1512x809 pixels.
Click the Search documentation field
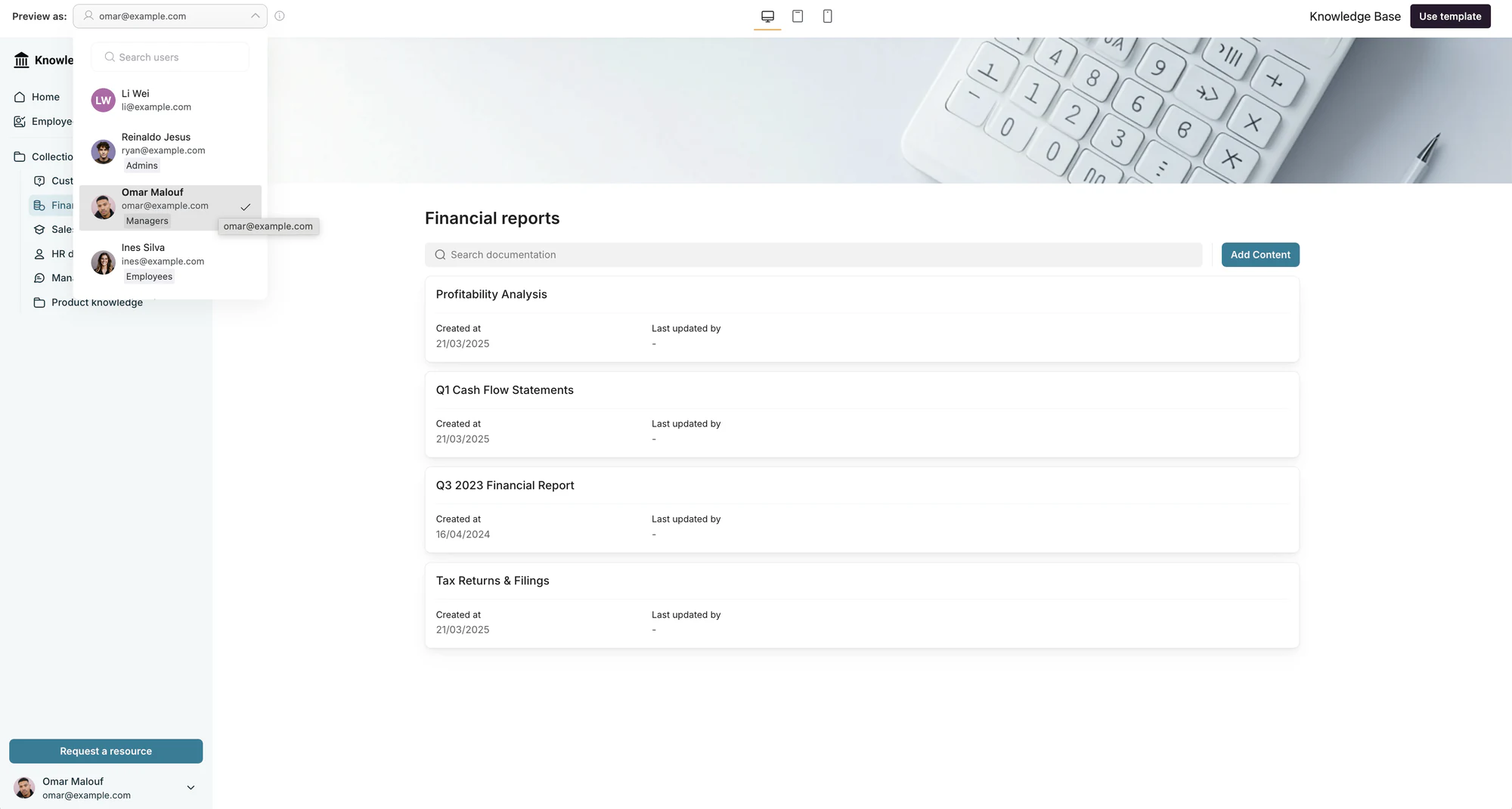coord(813,255)
